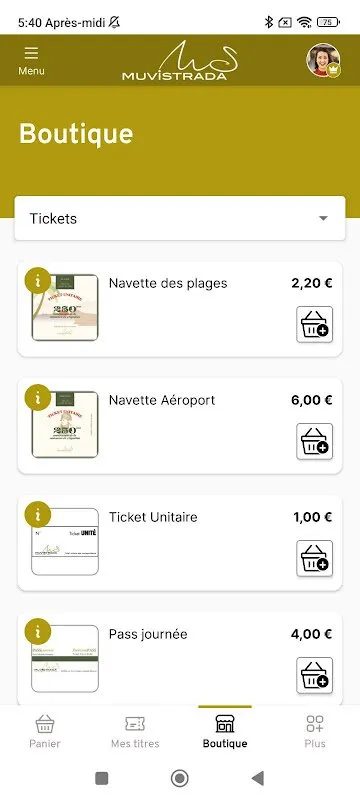
Task: Tap the Android back navigation button
Action: pos(258,778)
